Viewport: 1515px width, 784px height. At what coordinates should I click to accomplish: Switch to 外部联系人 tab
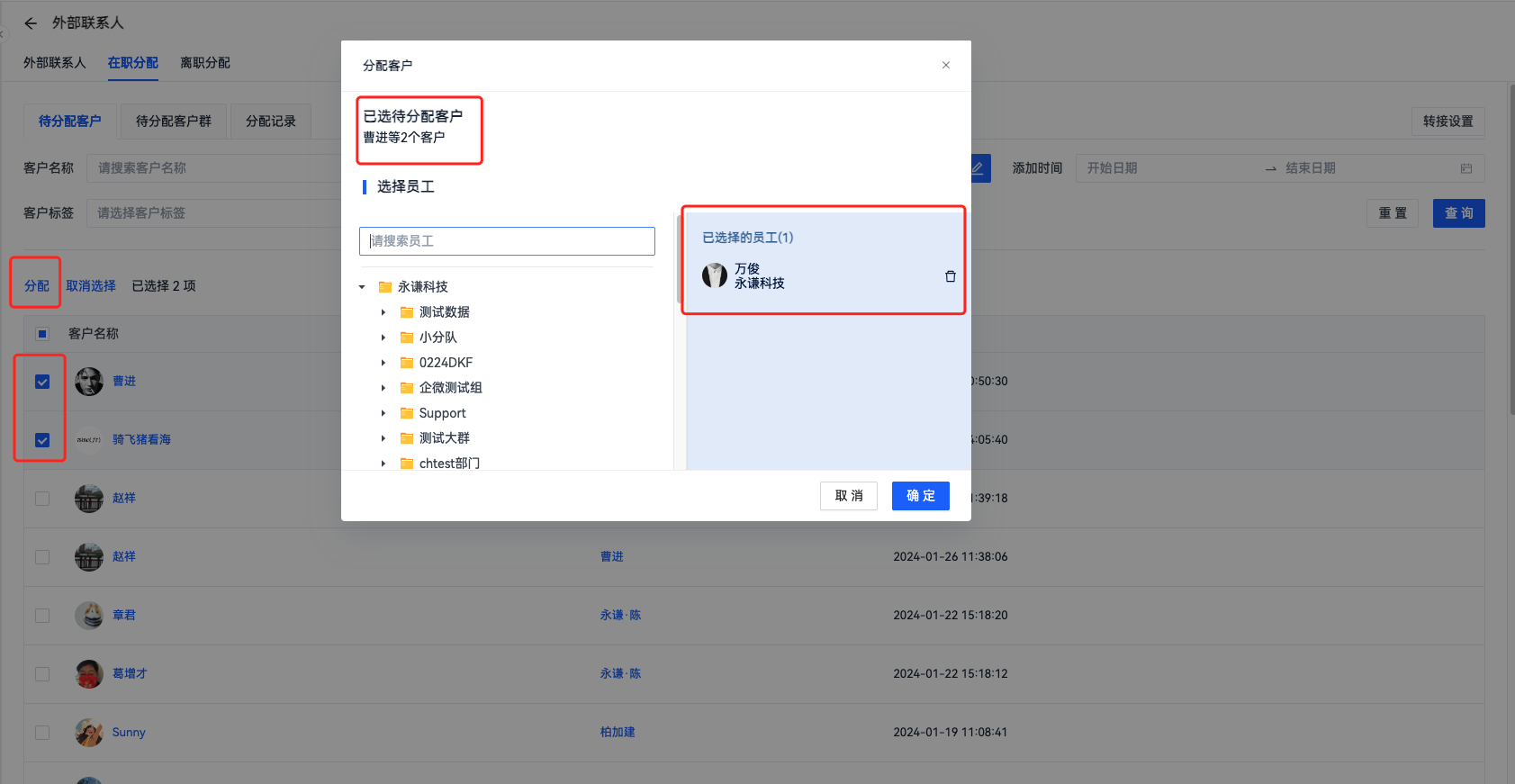(x=55, y=63)
